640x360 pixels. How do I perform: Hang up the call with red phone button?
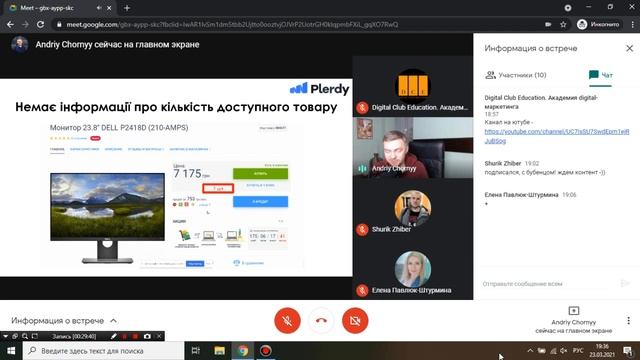pyautogui.click(x=321, y=320)
